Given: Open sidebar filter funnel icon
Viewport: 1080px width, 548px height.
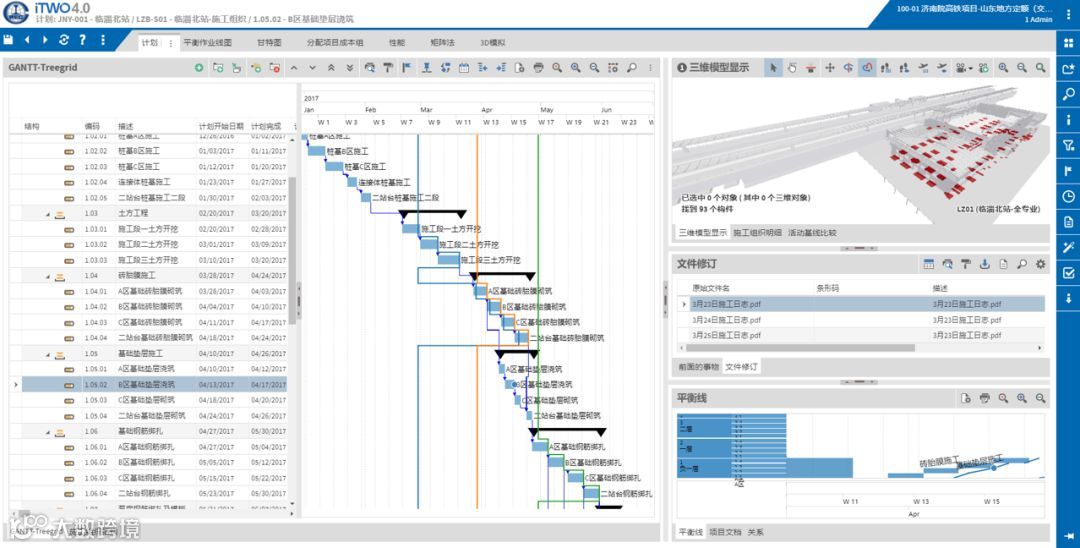Looking at the screenshot, I should pos(1068,145).
